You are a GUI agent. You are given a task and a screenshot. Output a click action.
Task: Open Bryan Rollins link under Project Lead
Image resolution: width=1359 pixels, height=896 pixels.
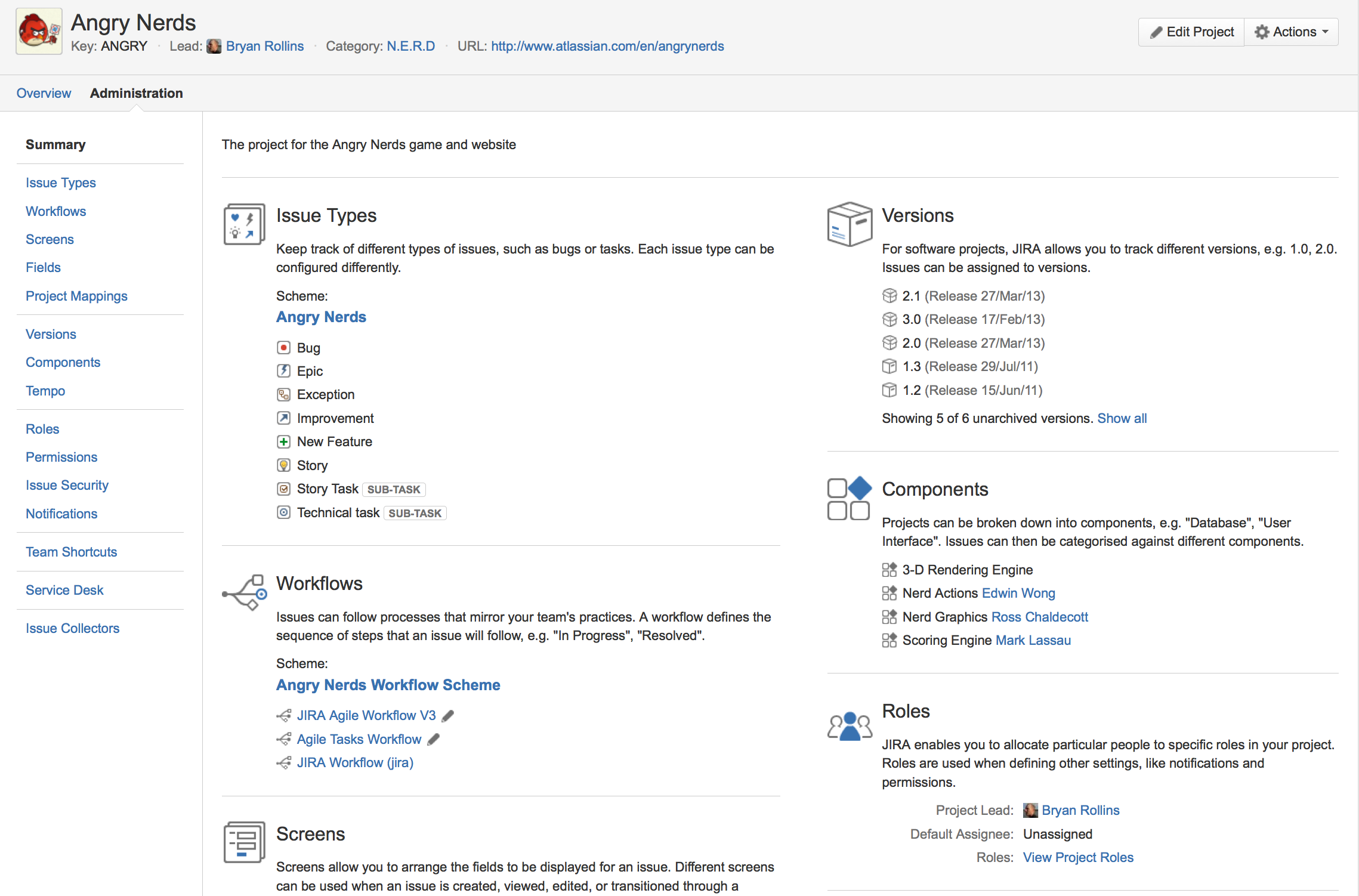pyautogui.click(x=1080, y=810)
